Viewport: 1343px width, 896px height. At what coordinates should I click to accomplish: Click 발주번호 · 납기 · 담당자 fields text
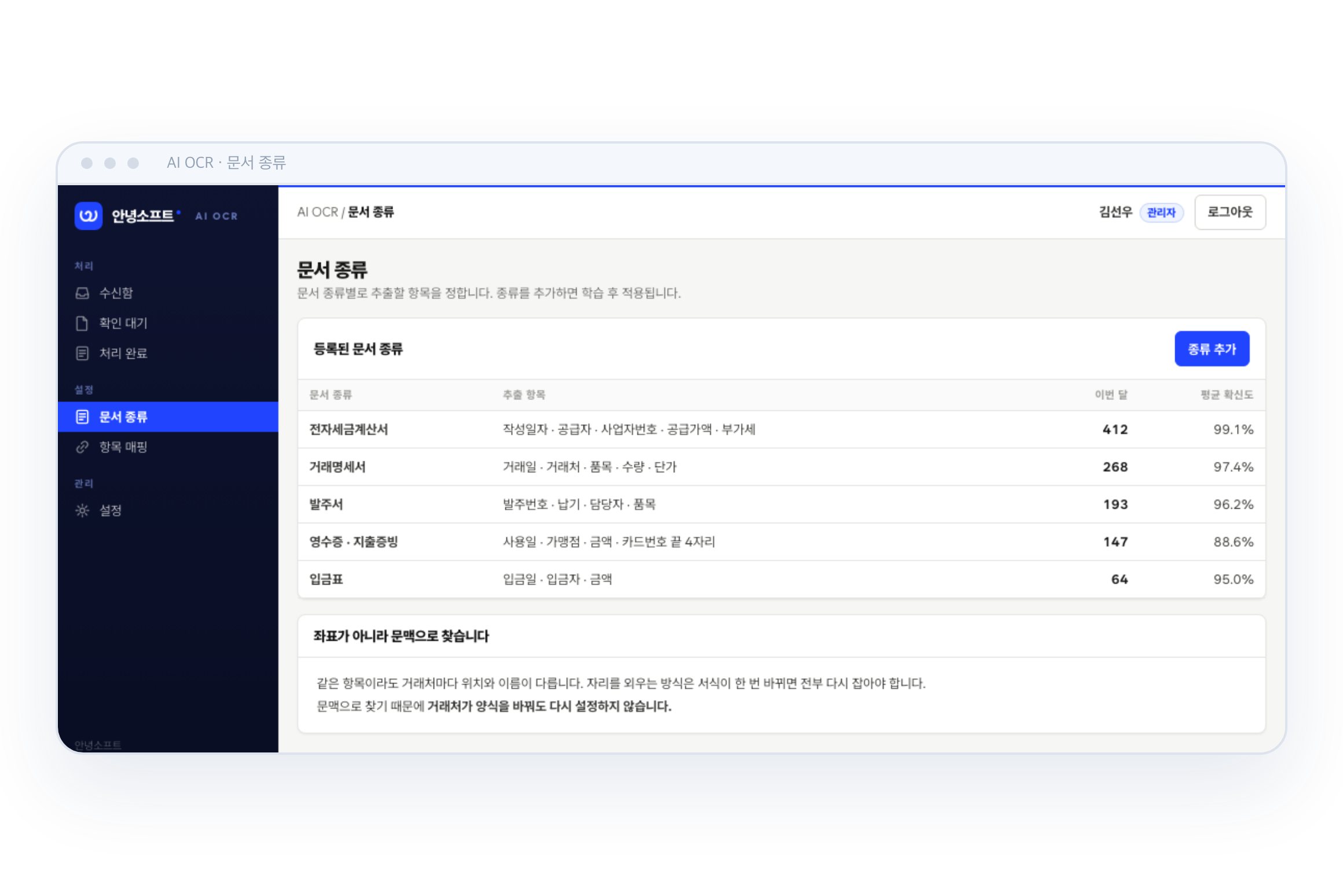pyautogui.click(x=579, y=504)
